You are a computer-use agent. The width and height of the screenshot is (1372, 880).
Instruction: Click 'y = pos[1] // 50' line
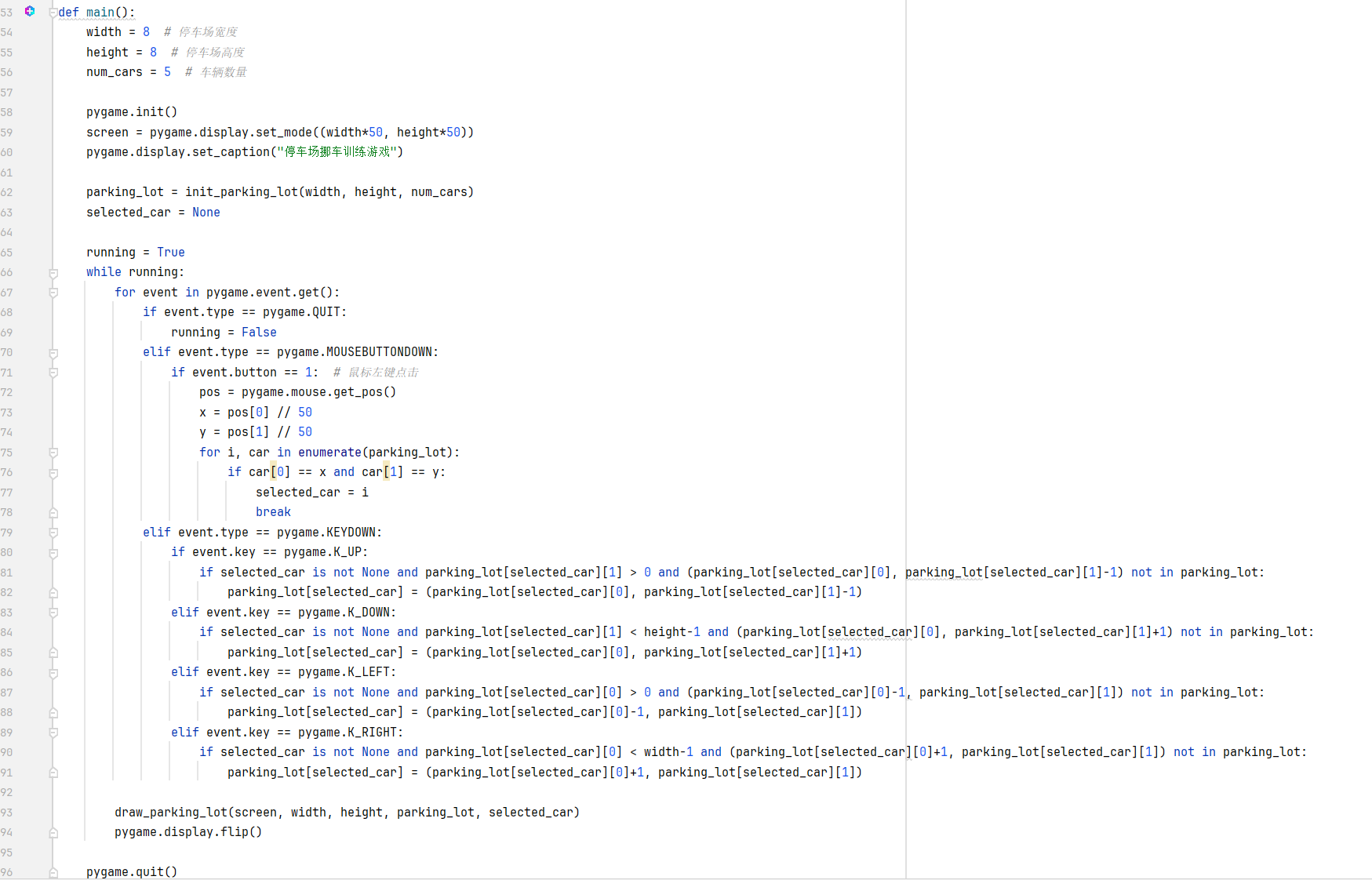click(x=256, y=432)
